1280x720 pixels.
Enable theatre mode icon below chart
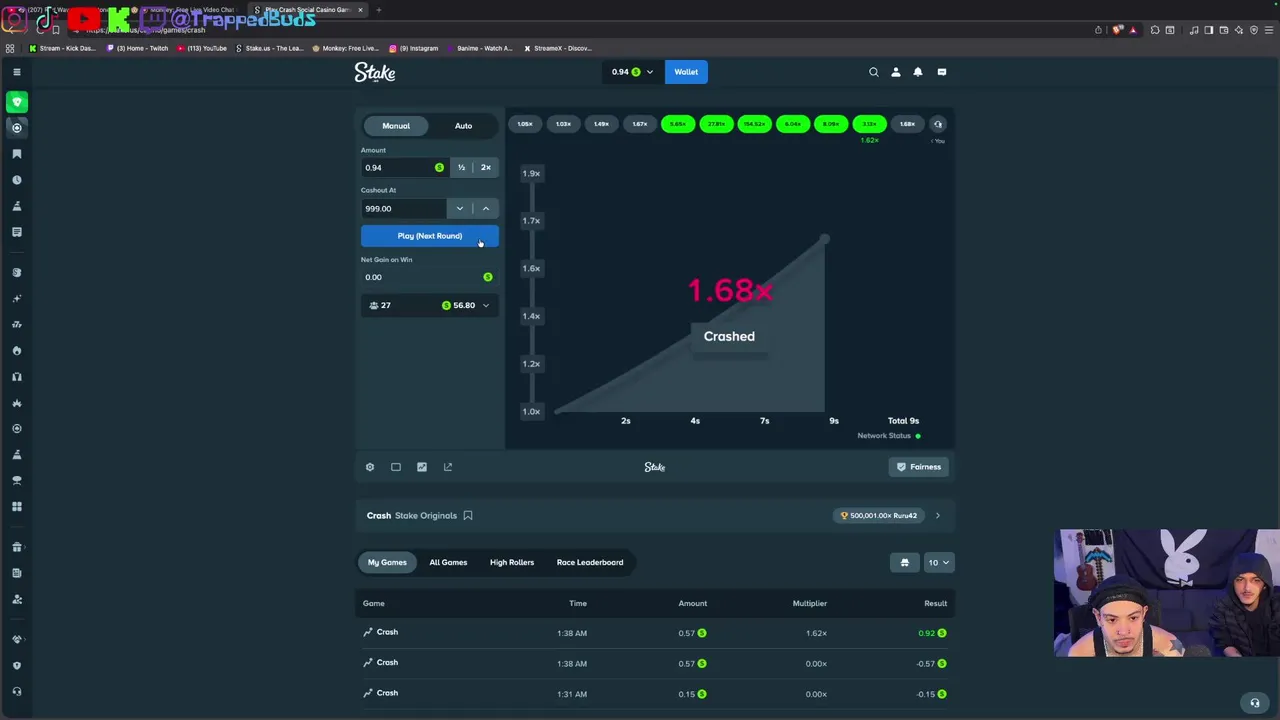[396, 467]
